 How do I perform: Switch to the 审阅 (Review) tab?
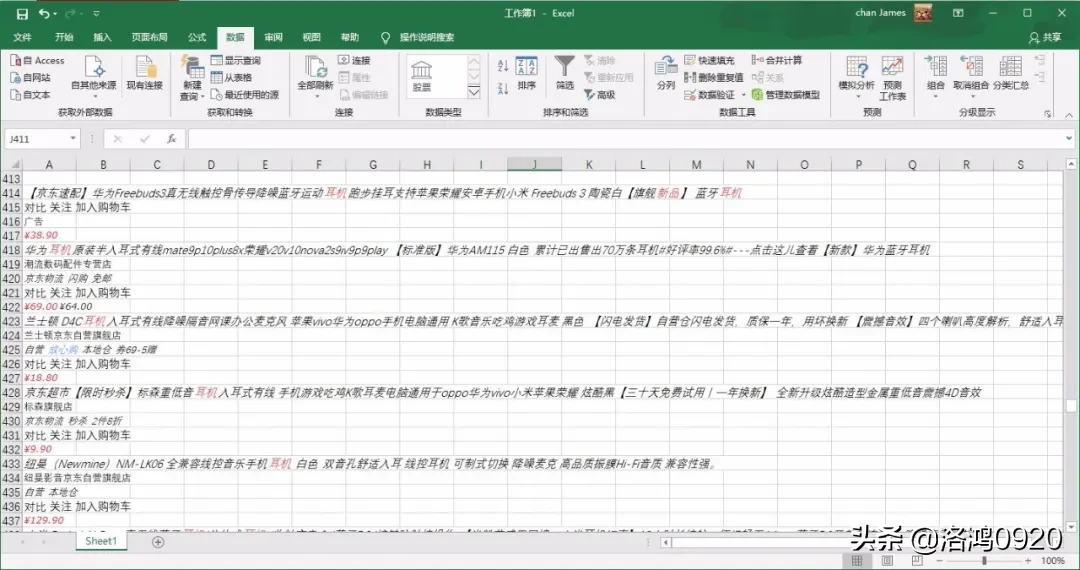(273, 37)
